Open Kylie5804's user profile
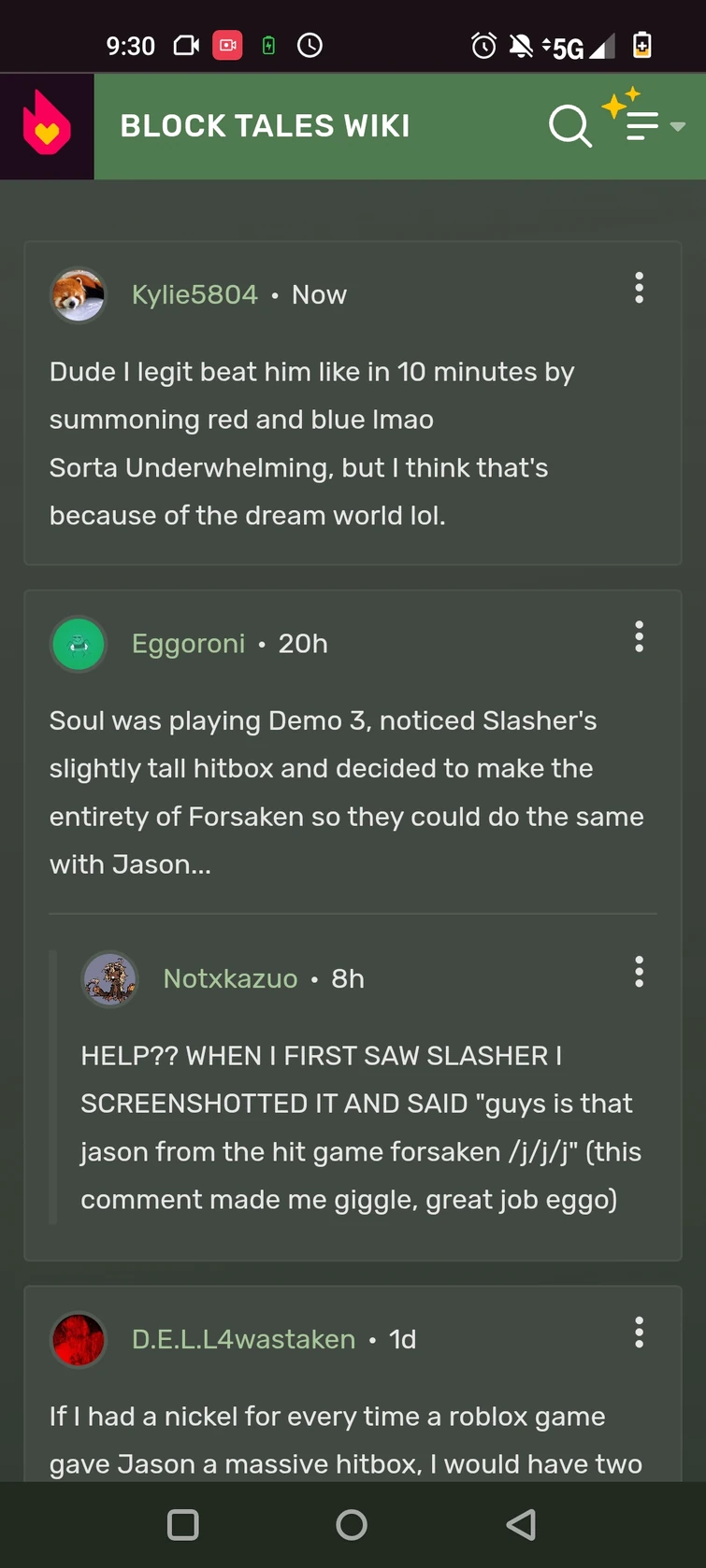This screenshot has height=1568, width=706. tap(195, 293)
